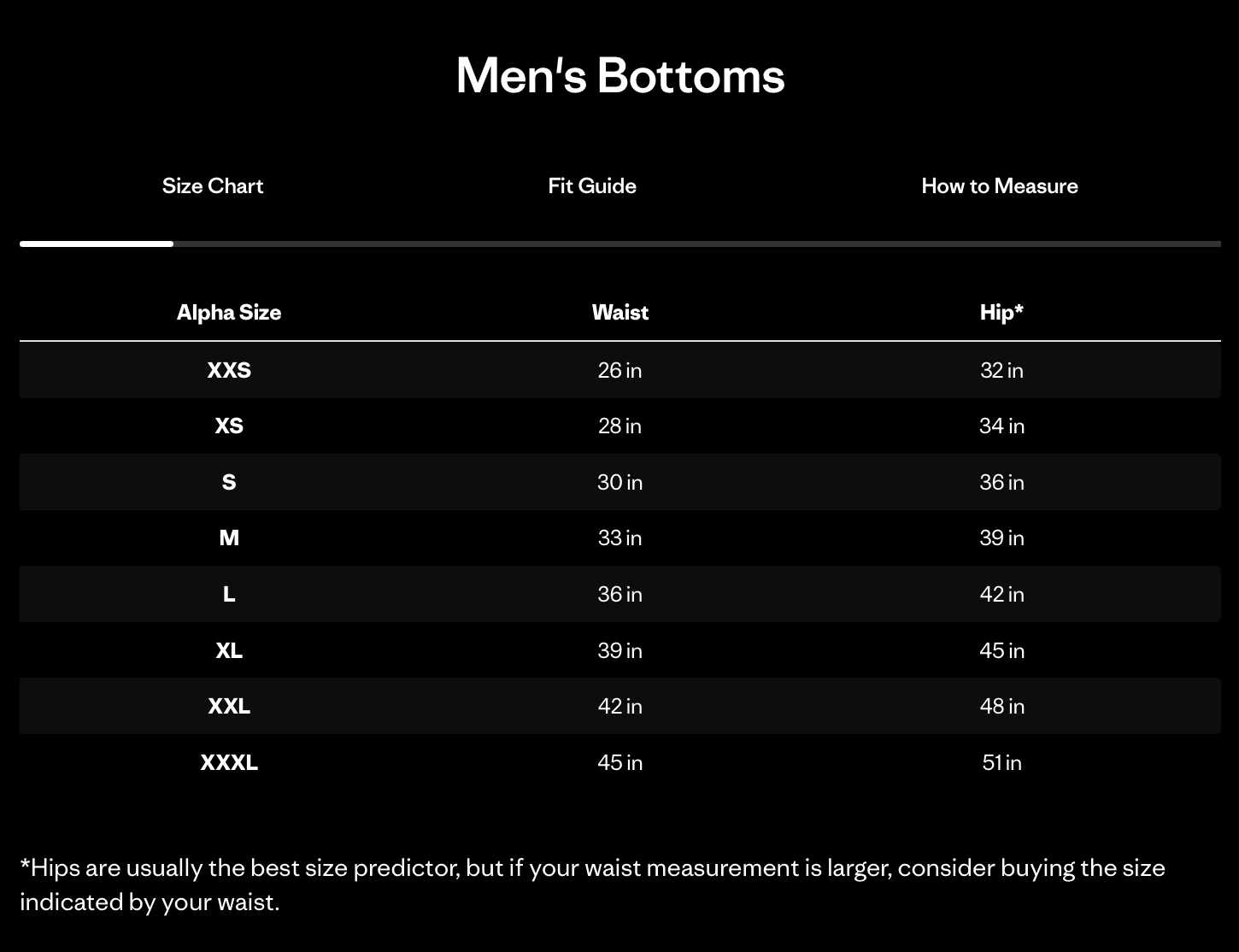Click the Hip* column header

point(1001,312)
